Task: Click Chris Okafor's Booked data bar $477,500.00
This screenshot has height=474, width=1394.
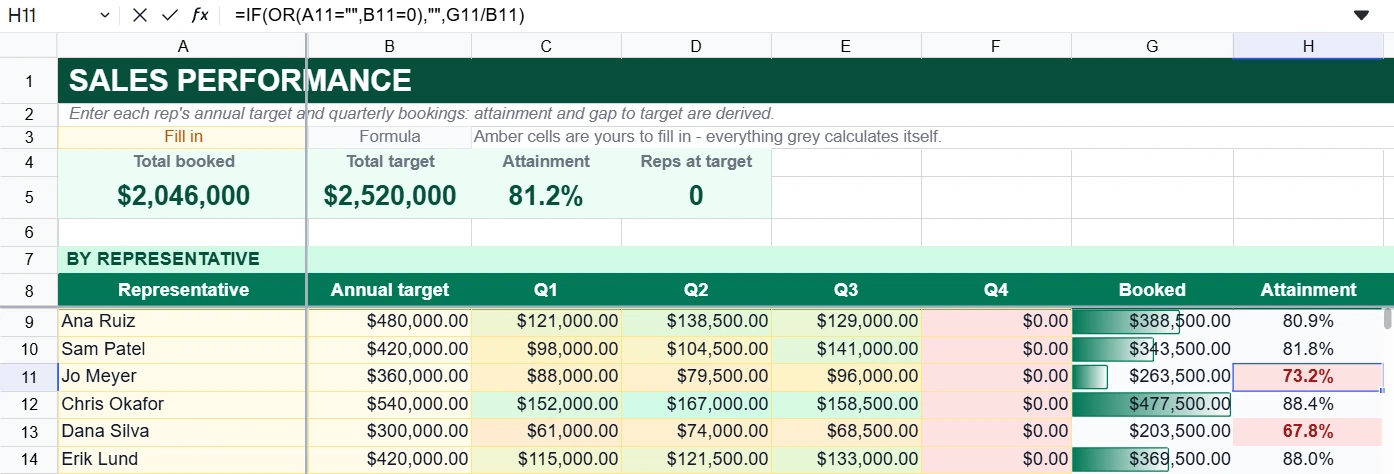Action: click(x=1152, y=404)
